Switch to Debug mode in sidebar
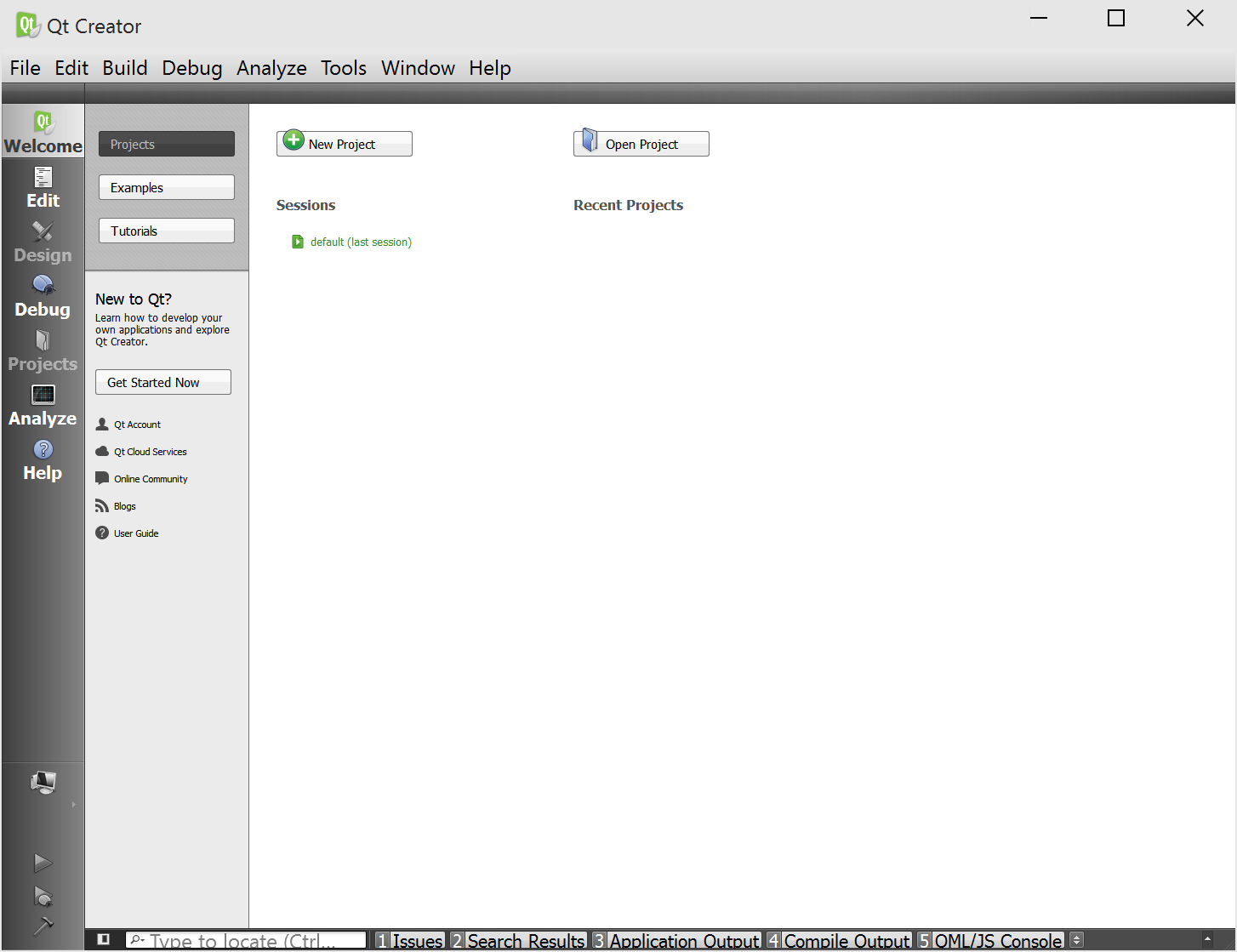 click(43, 296)
